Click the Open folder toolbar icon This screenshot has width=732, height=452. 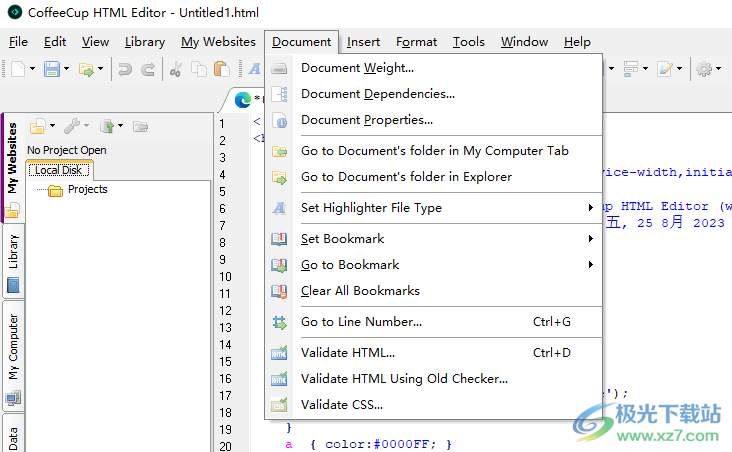click(x=86, y=69)
